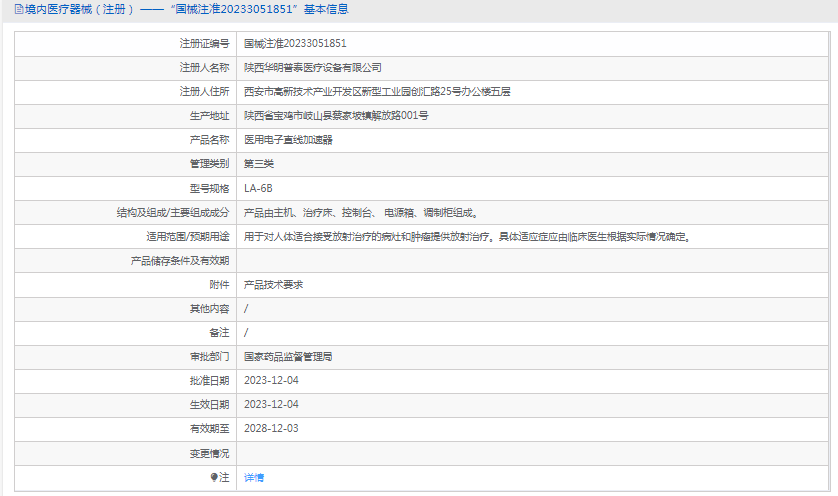Click the 附件 label

click(x=219, y=284)
